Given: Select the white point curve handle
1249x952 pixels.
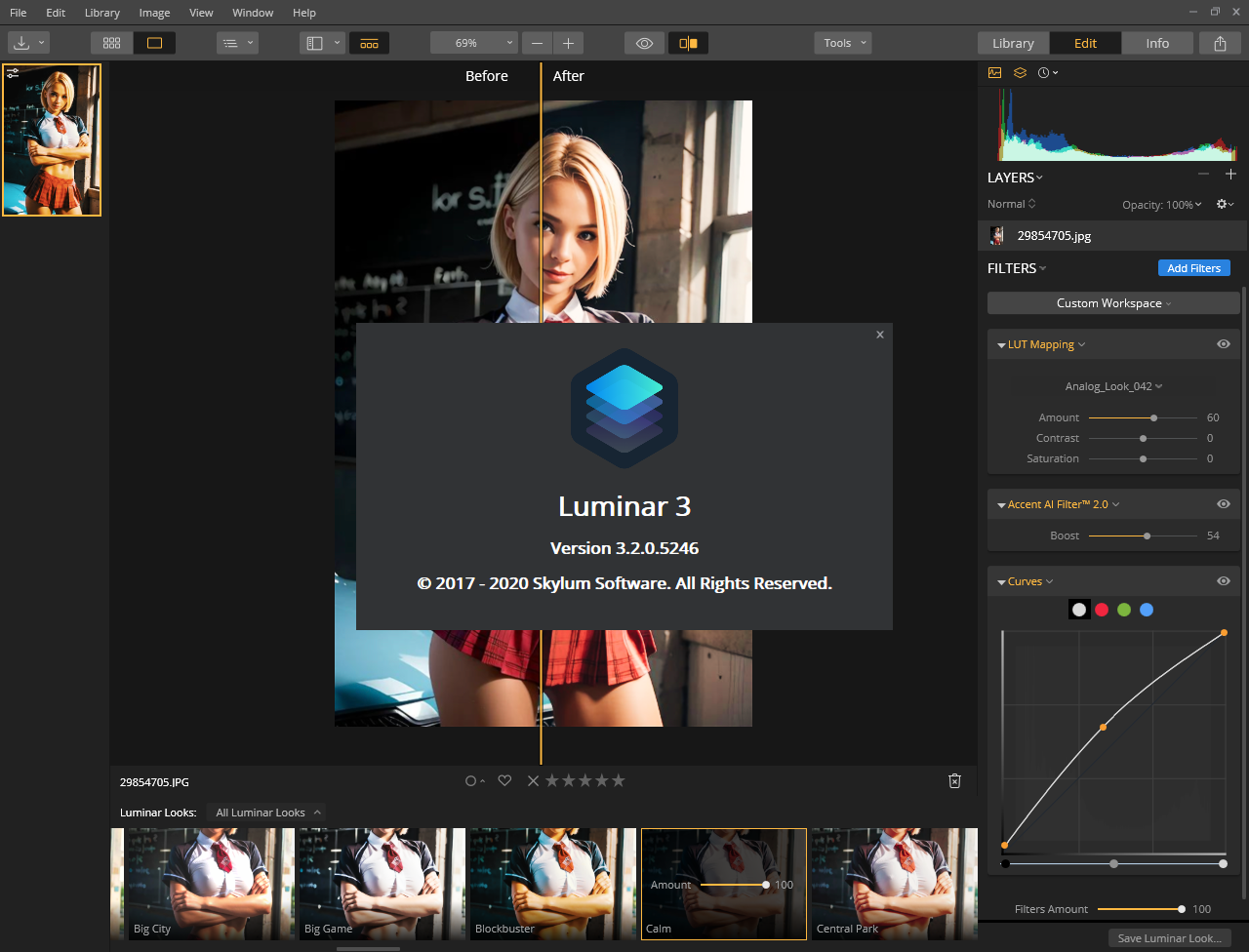Looking at the screenshot, I should pos(1224,633).
